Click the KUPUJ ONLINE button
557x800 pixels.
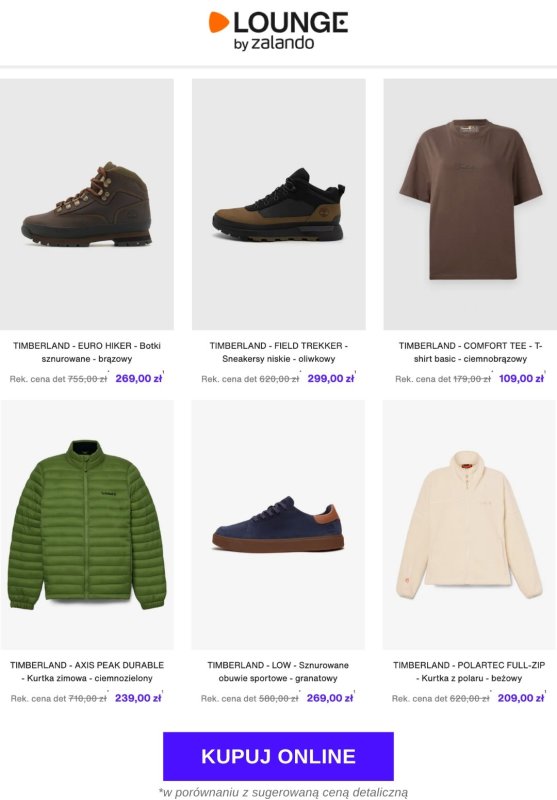coord(278,756)
